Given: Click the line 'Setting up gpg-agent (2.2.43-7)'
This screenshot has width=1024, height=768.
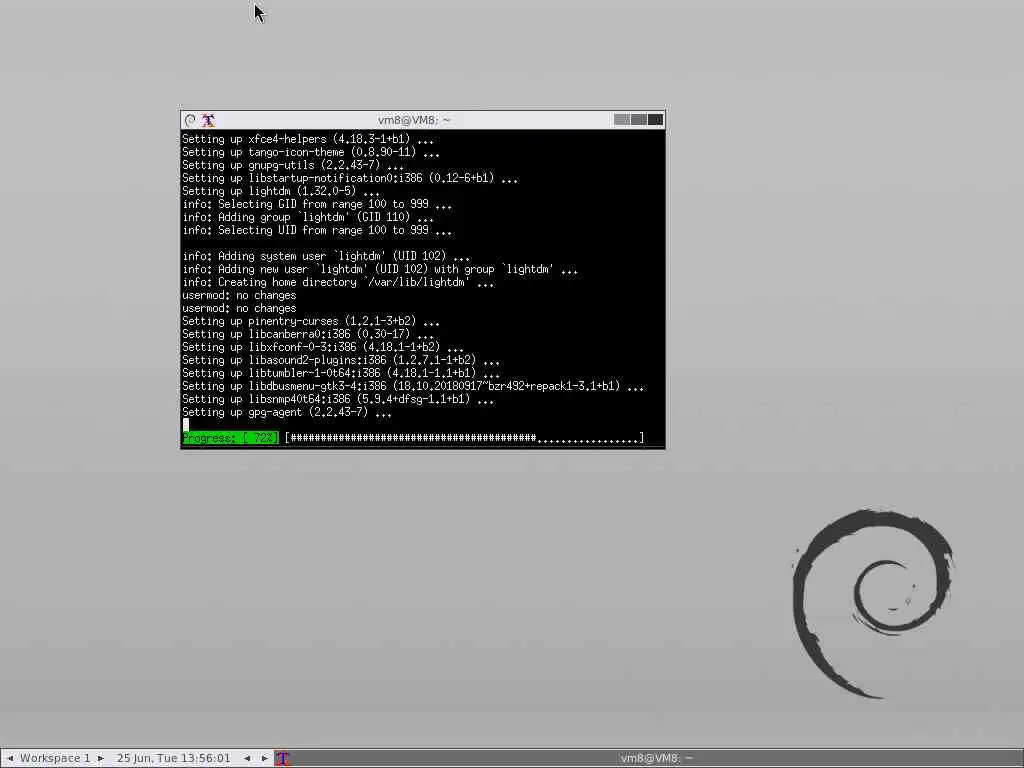Looking at the screenshot, I should [287, 413].
